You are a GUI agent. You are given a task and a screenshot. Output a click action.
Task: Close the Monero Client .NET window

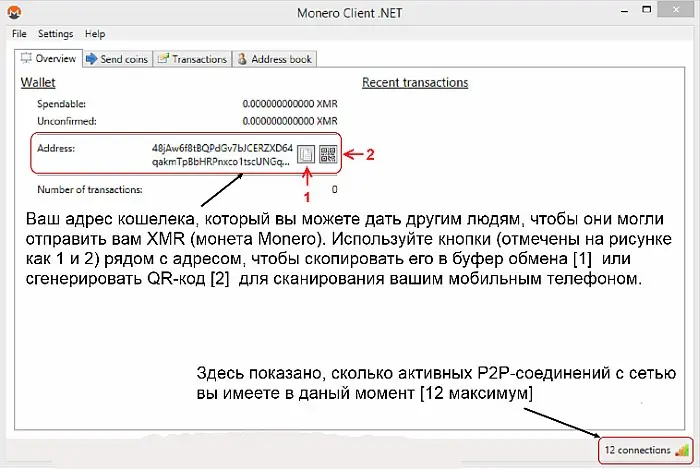(x=676, y=9)
